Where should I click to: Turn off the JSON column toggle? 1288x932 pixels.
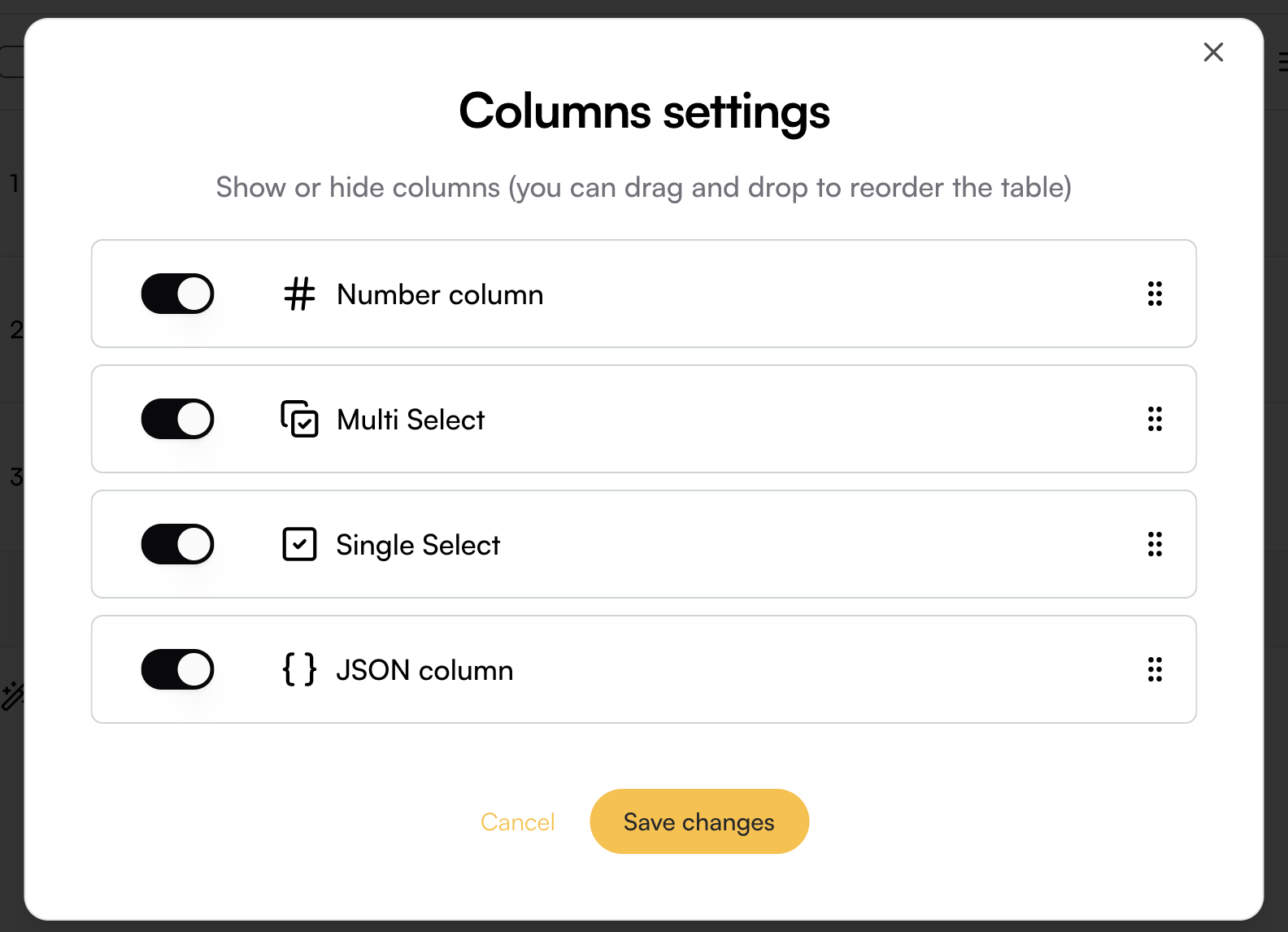click(x=177, y=669)
